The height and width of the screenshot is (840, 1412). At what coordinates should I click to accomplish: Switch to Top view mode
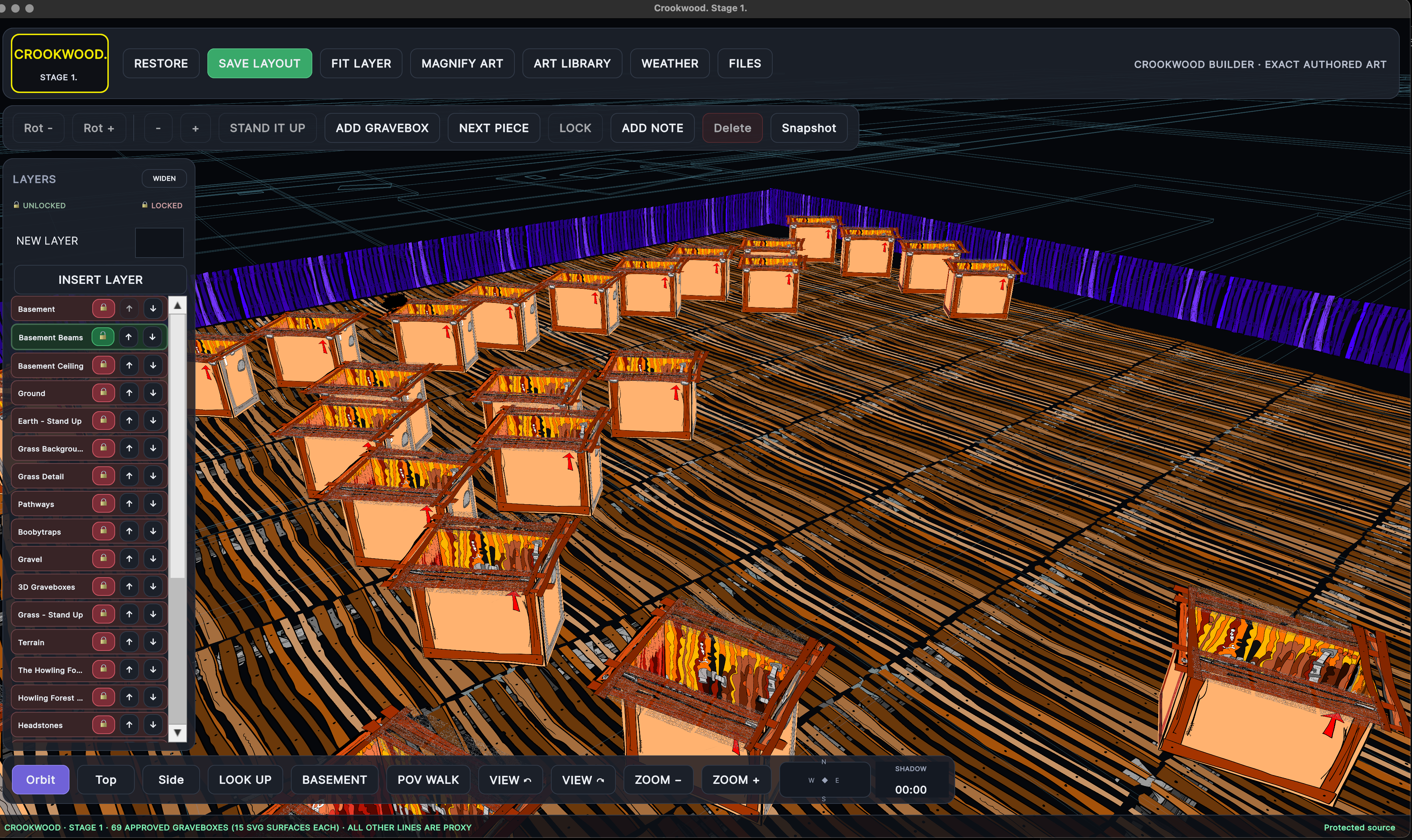106,779
